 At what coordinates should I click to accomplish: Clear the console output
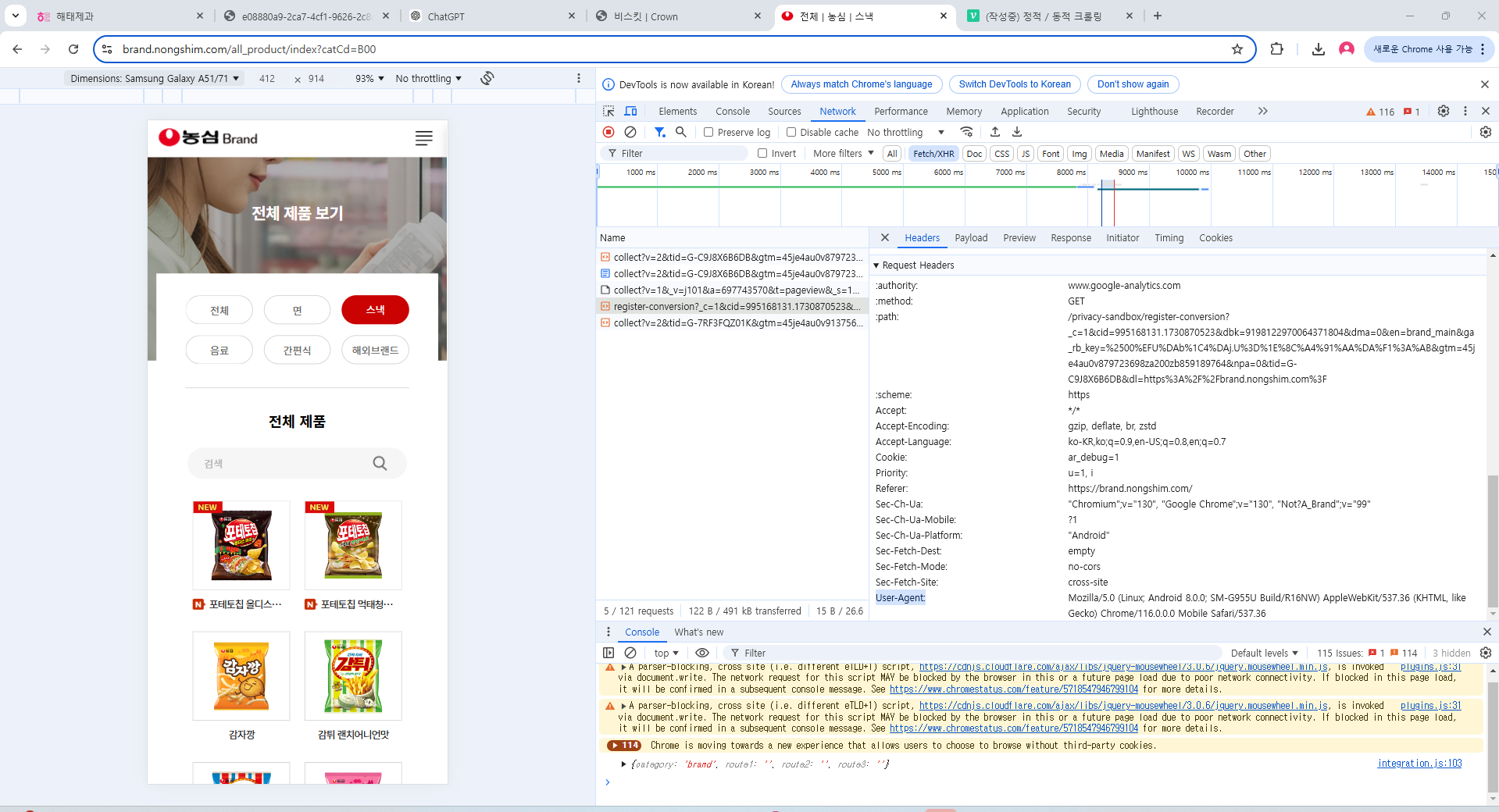630,653
